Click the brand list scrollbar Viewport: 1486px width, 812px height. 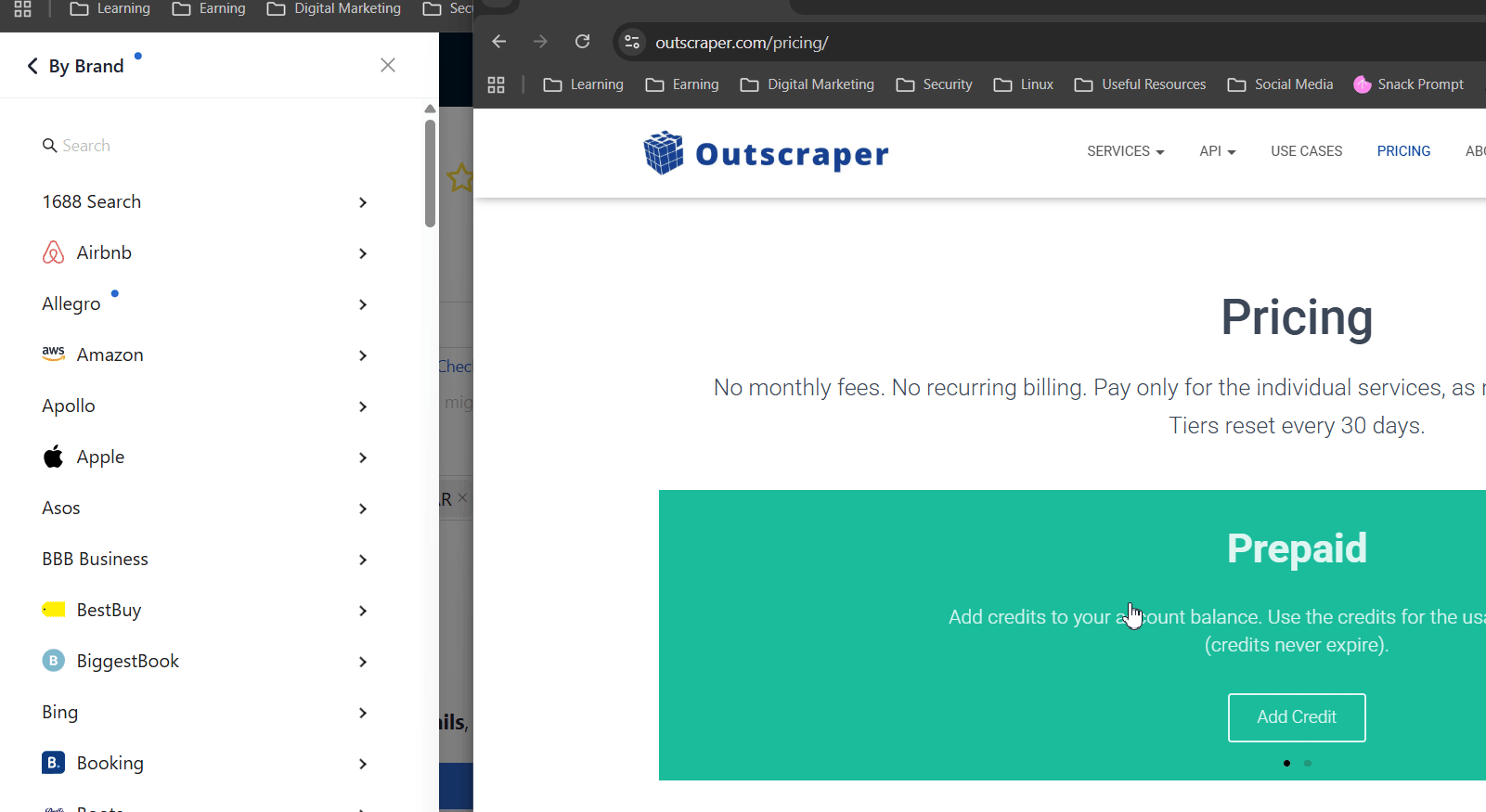[430, 173]
